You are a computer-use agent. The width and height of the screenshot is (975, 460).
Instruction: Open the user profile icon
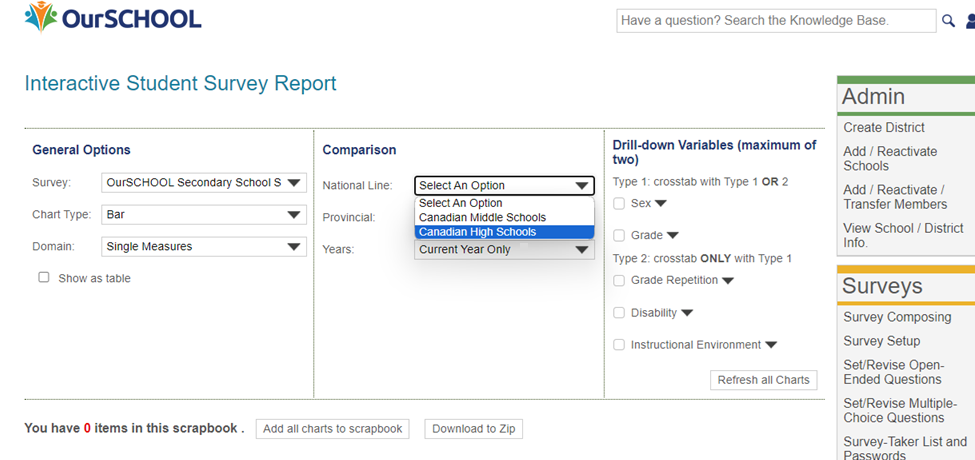click(x=971, y=22)
